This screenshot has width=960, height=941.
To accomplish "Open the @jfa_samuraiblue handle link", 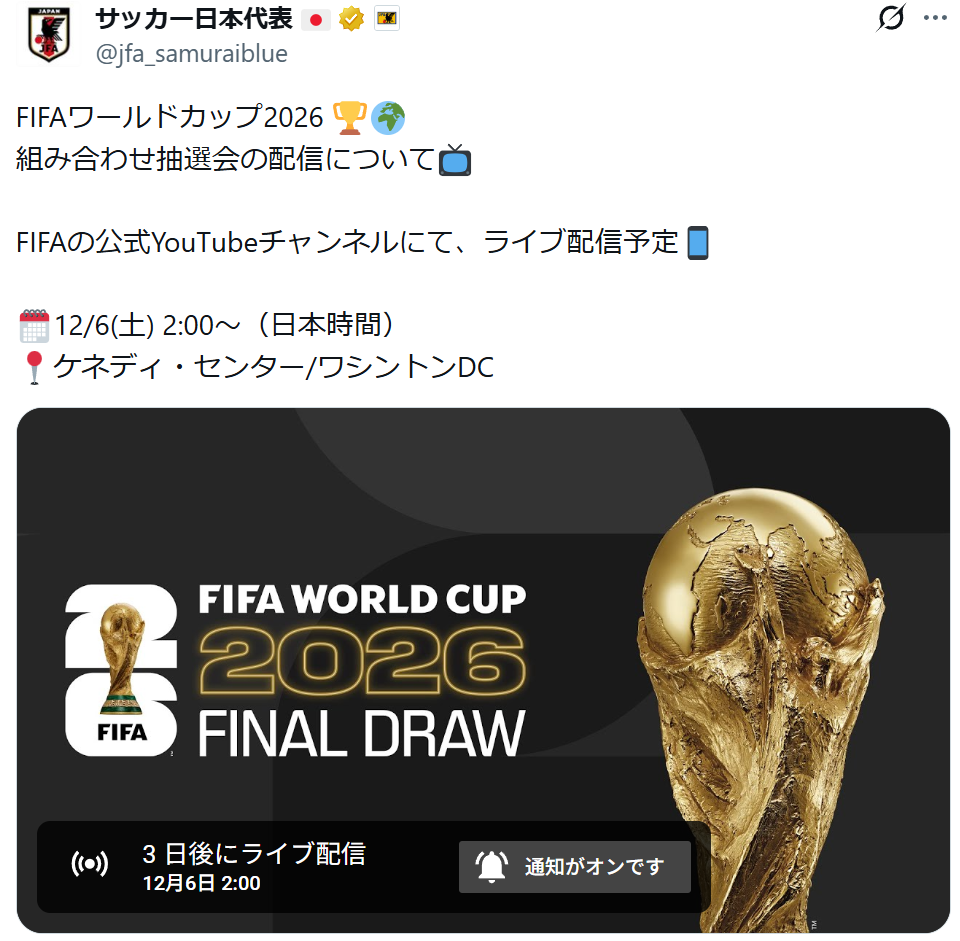I will tap(192, 54).
